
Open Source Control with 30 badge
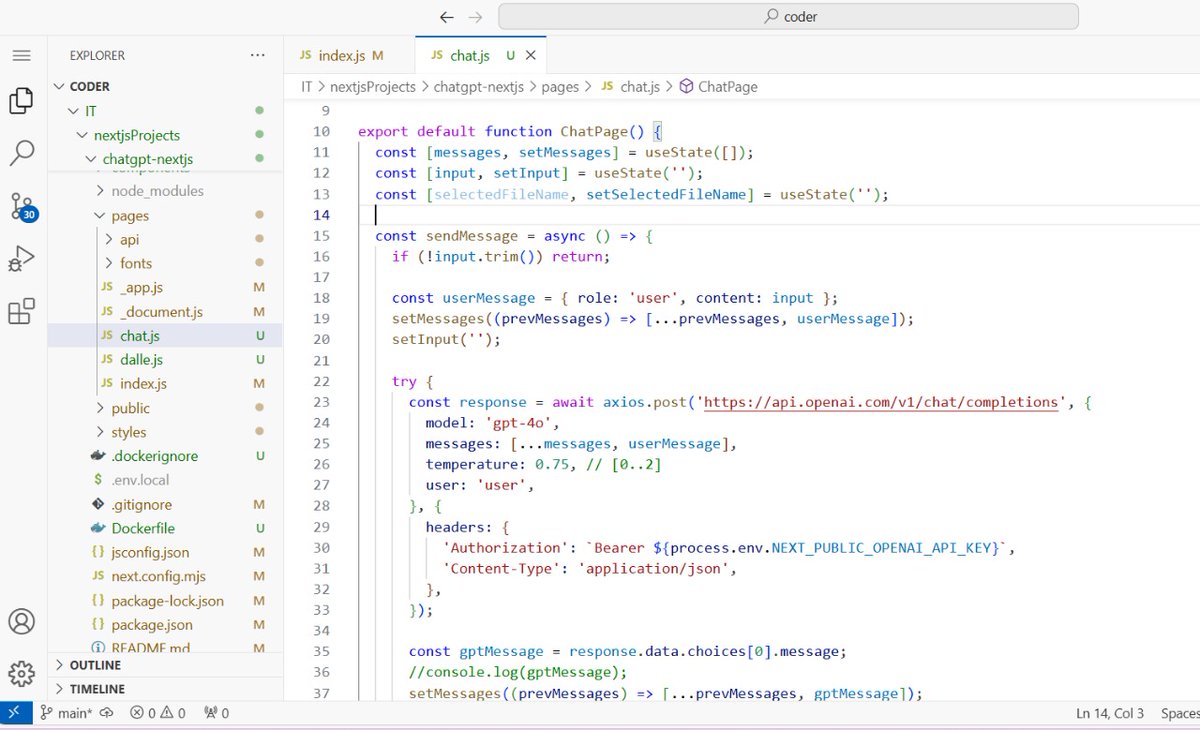tap(22, 207)
